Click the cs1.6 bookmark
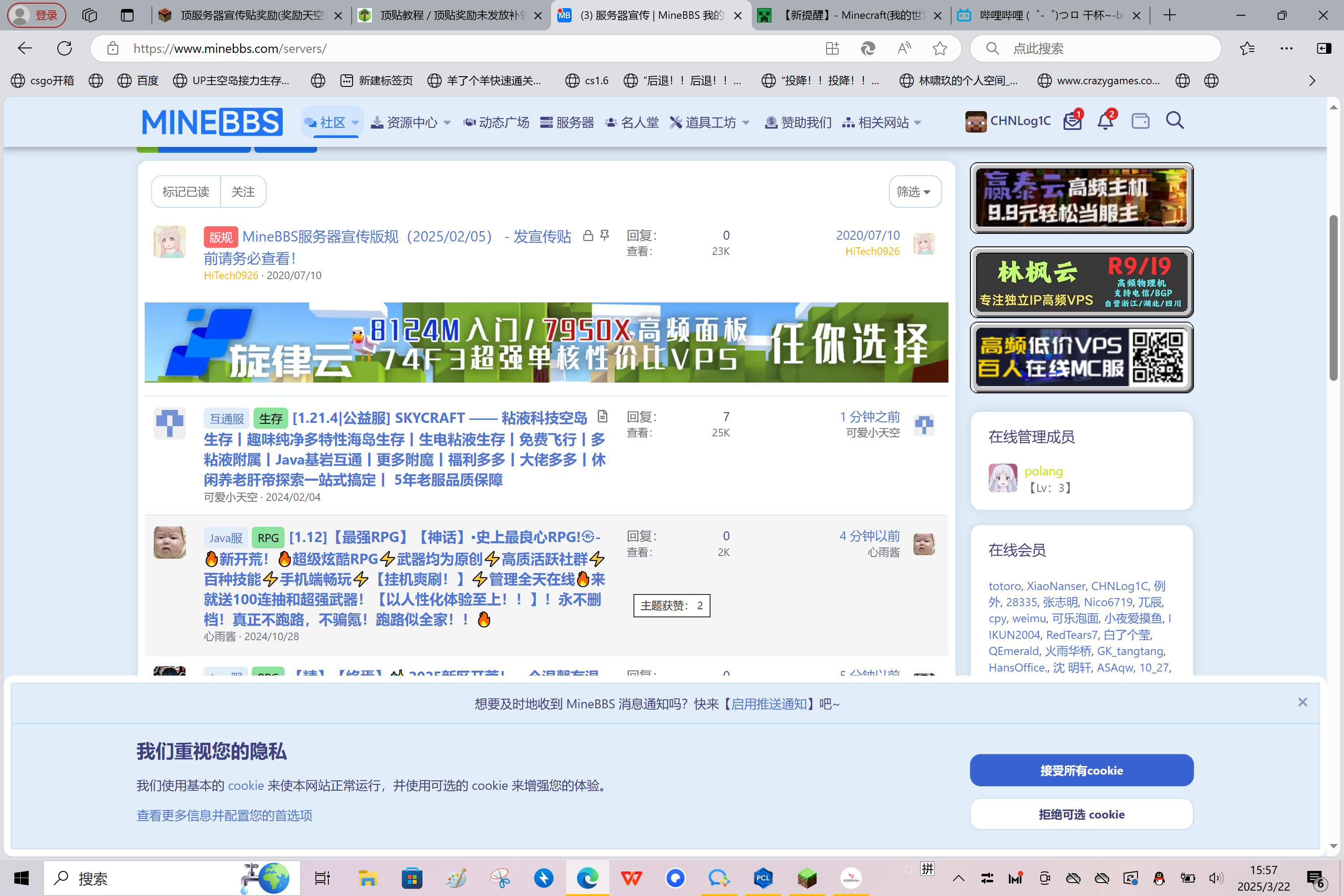This screenshot has width=1344, height=896. click(x=587, y=81)
